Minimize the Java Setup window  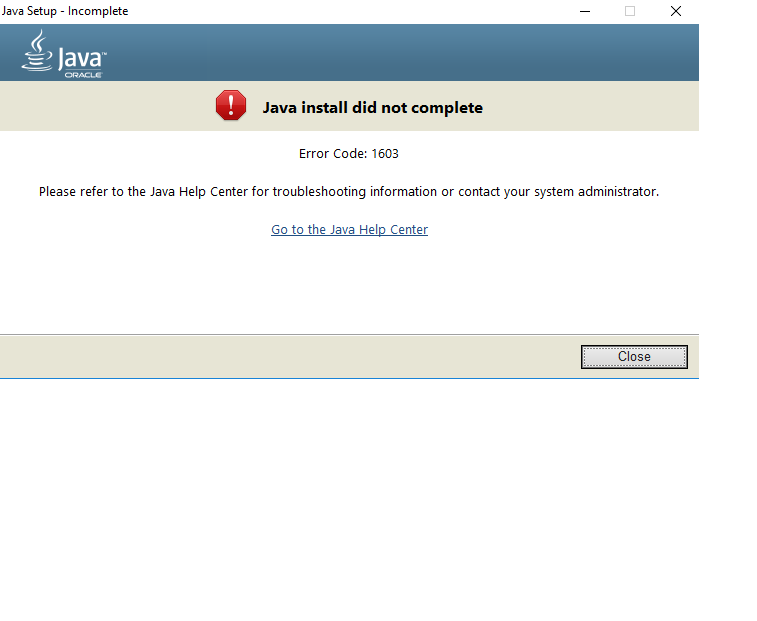(585, 11)
